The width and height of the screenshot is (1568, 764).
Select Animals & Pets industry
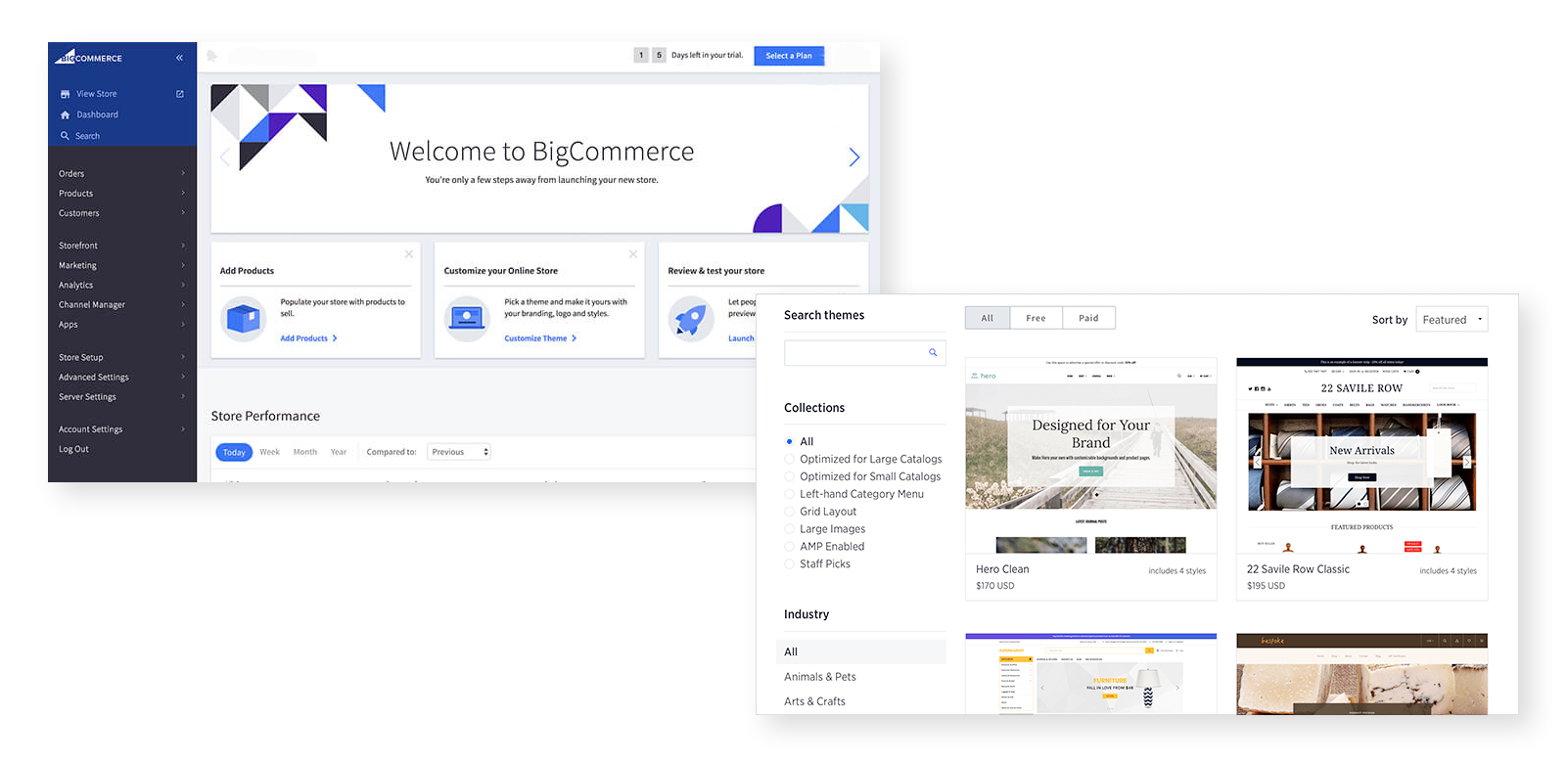point(820,677)
